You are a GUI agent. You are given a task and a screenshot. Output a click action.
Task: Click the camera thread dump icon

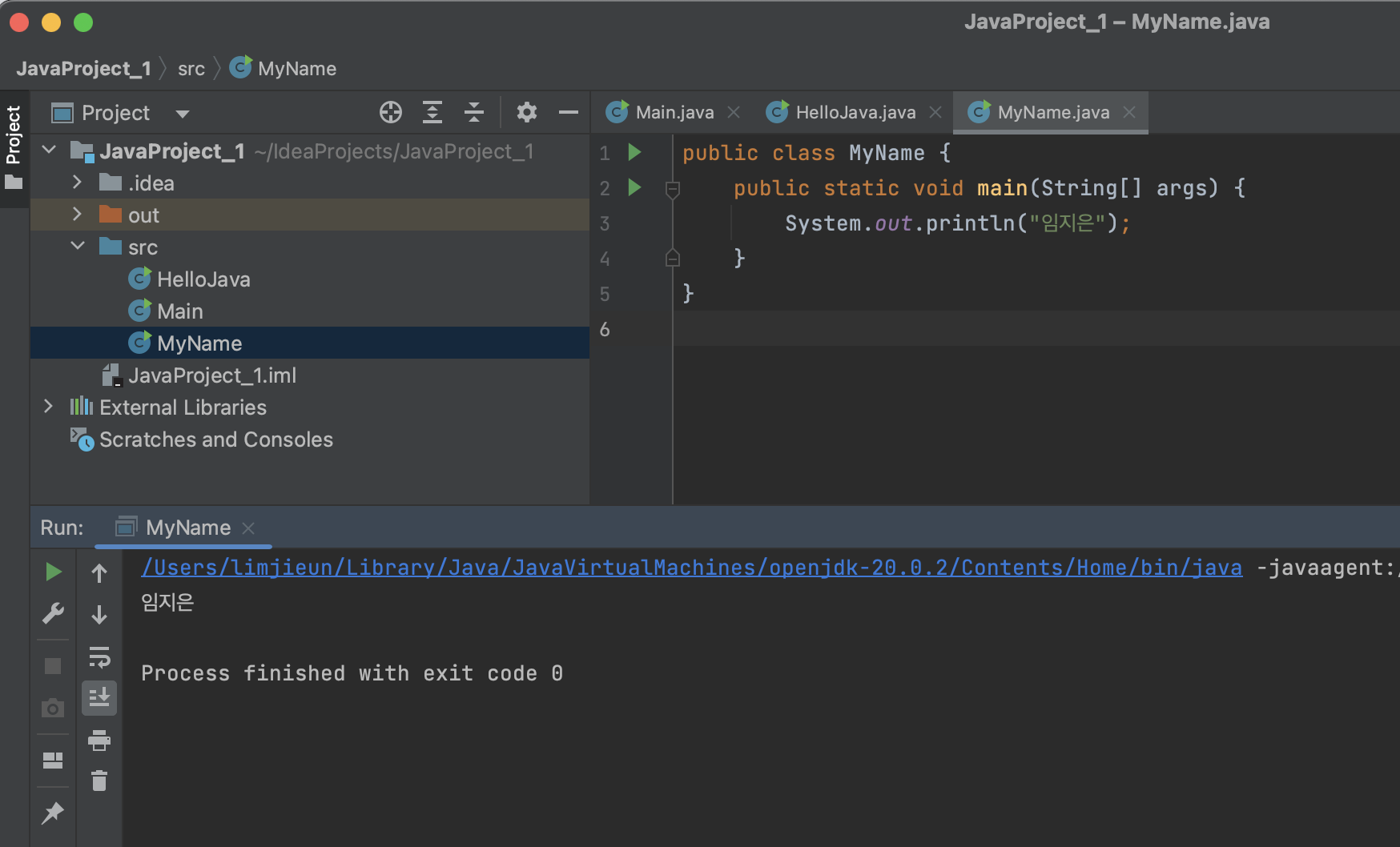pos(53,708)
